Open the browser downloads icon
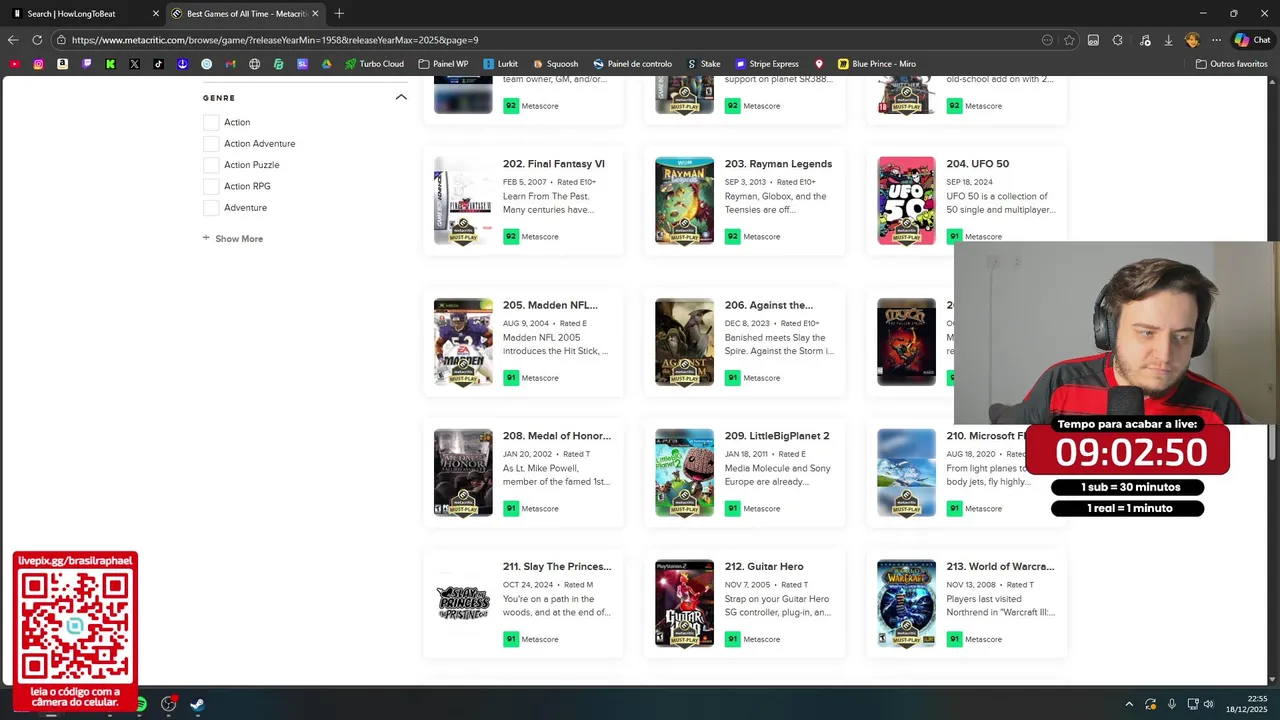The image size is (1280, 720). tap(1168, 40)
